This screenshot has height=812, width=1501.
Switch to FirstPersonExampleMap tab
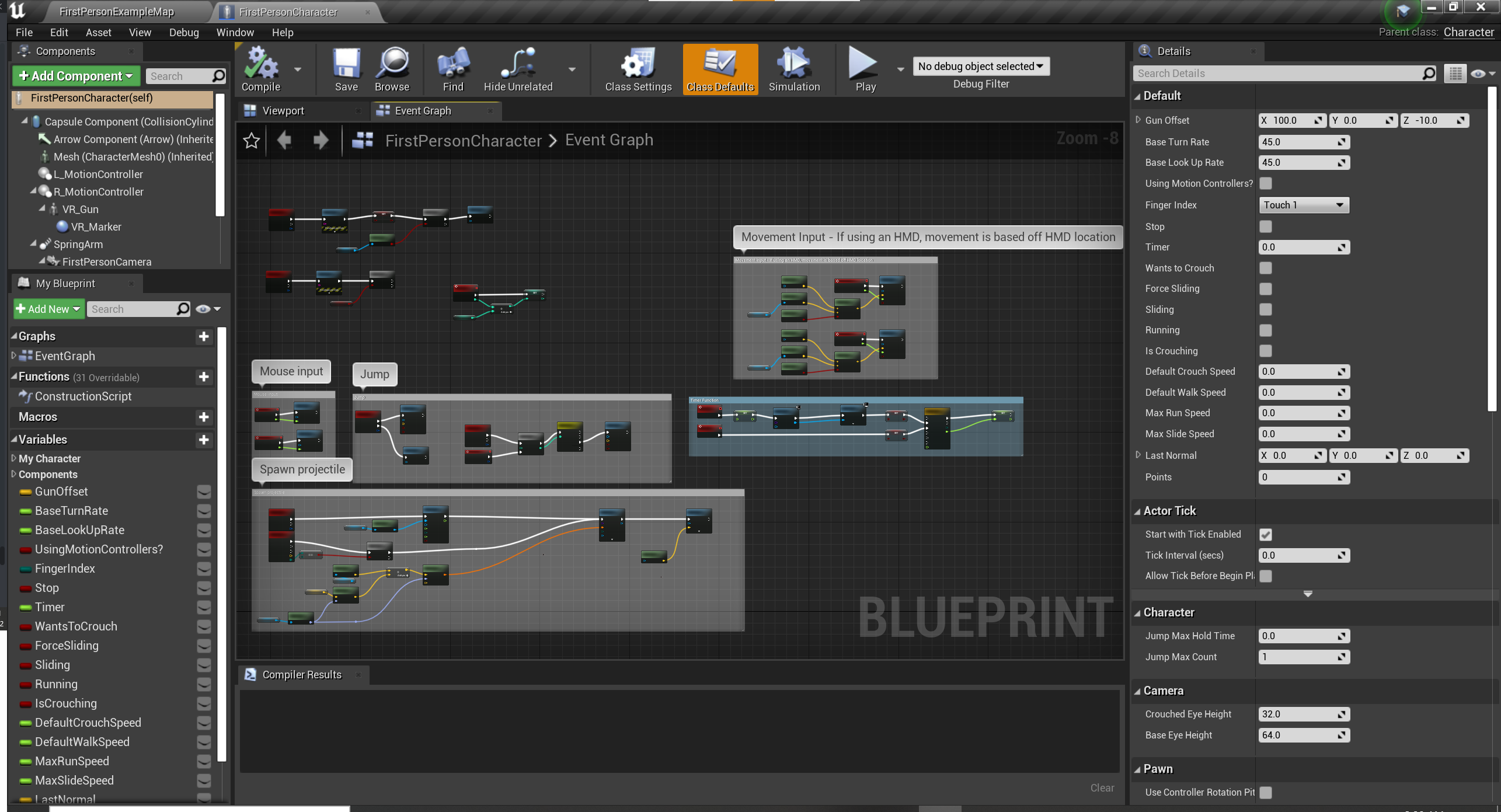pos(116,12)
